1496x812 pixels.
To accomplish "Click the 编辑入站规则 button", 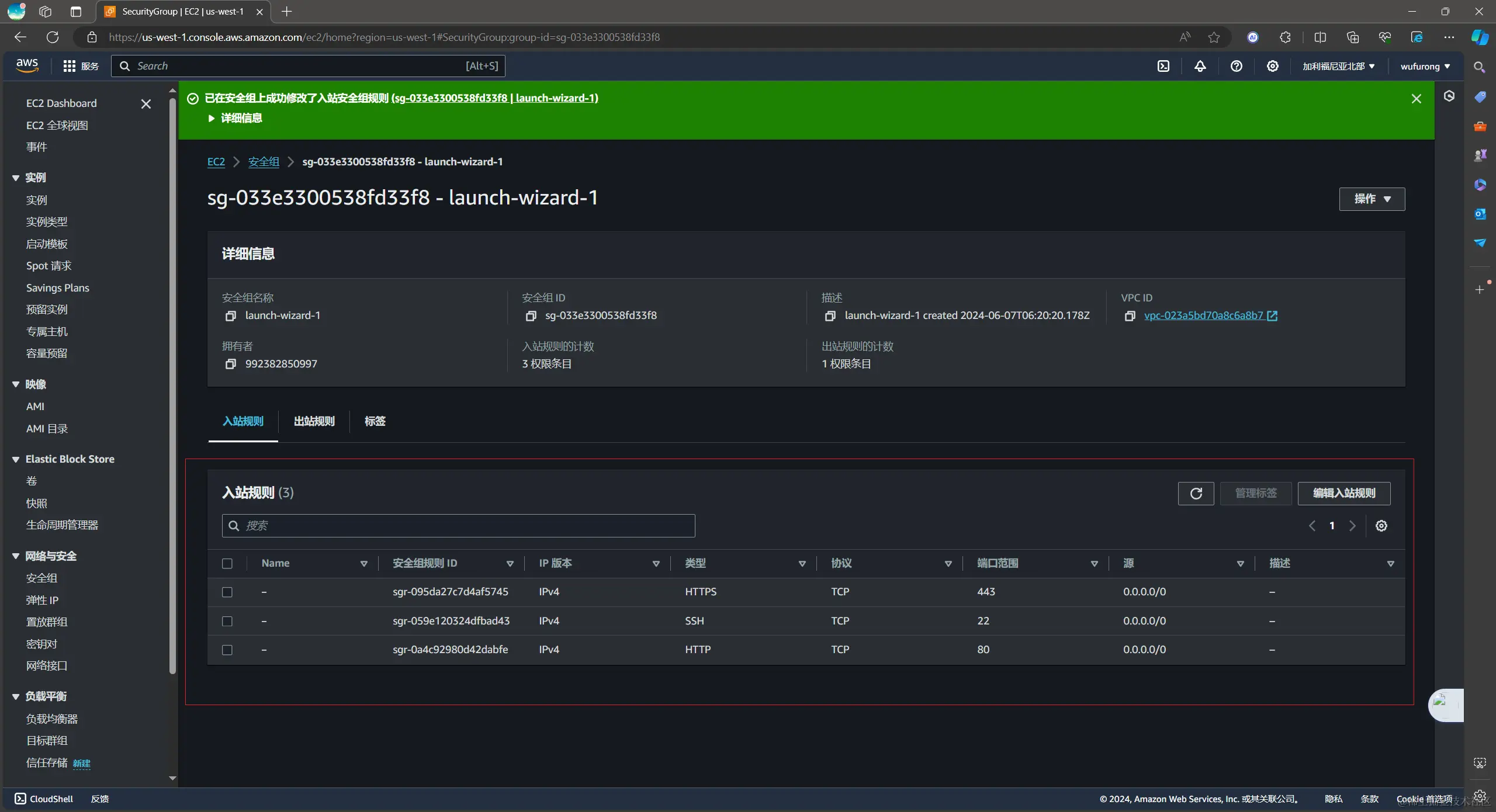I will pyautogui.click(x=1343, y=493).
